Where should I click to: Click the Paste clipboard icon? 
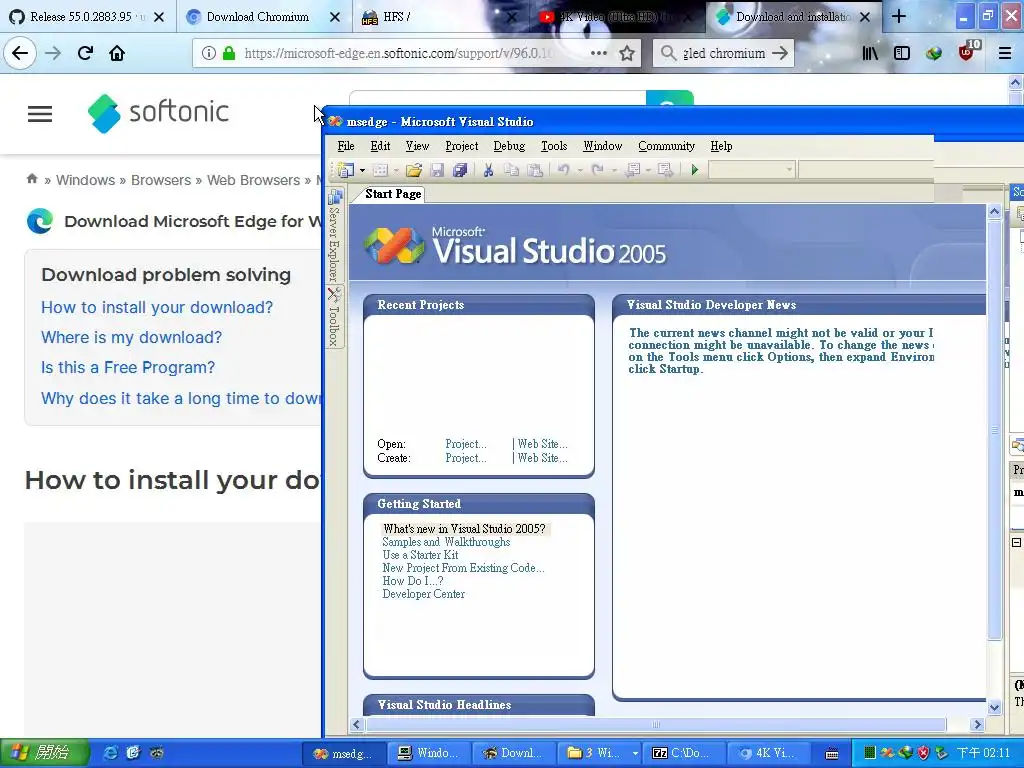pyautogui.click(x=535, y=170)
